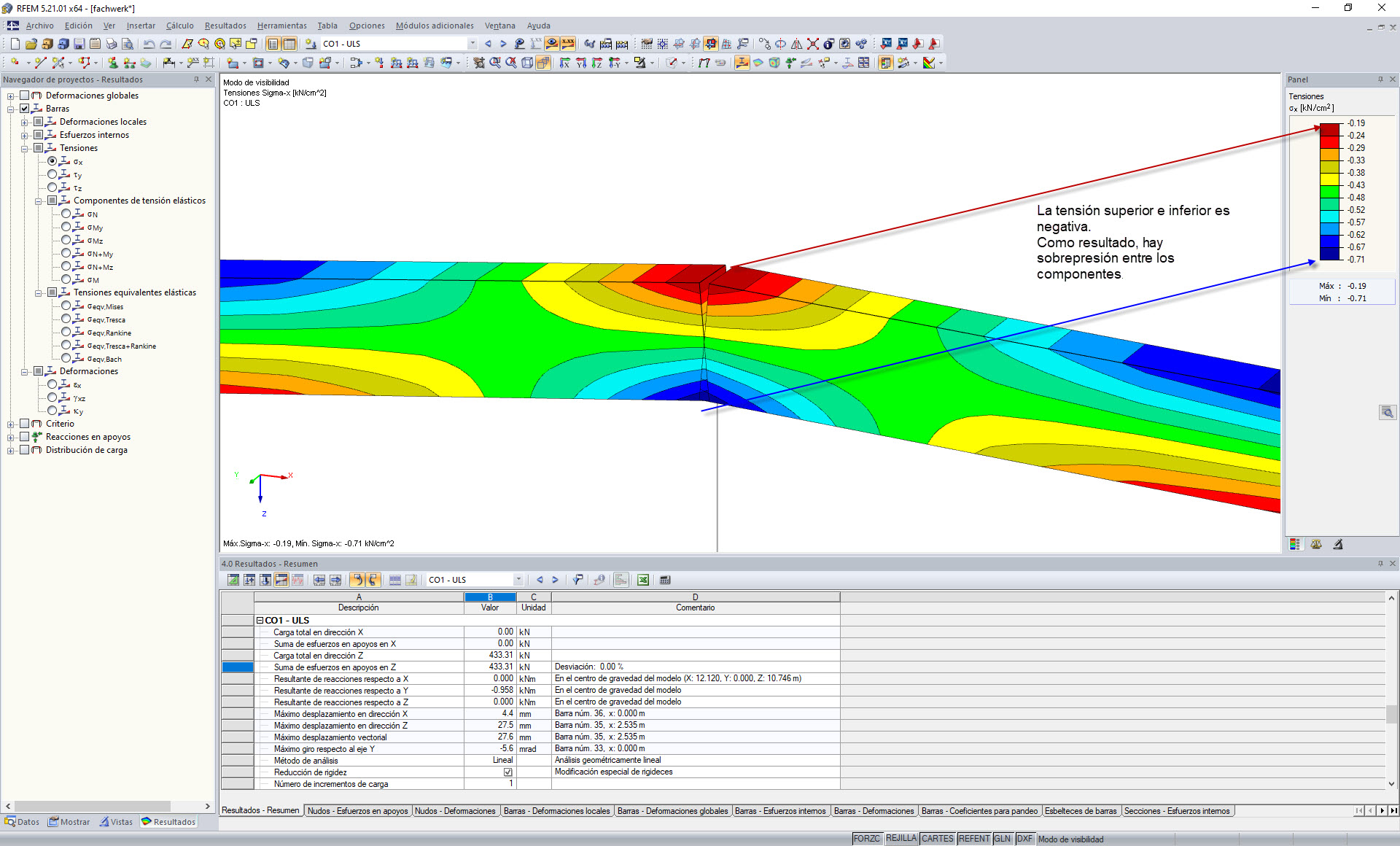
Task: Click the Save file toolbar icon
Action: pyautogui.click(x=79, y=44)
